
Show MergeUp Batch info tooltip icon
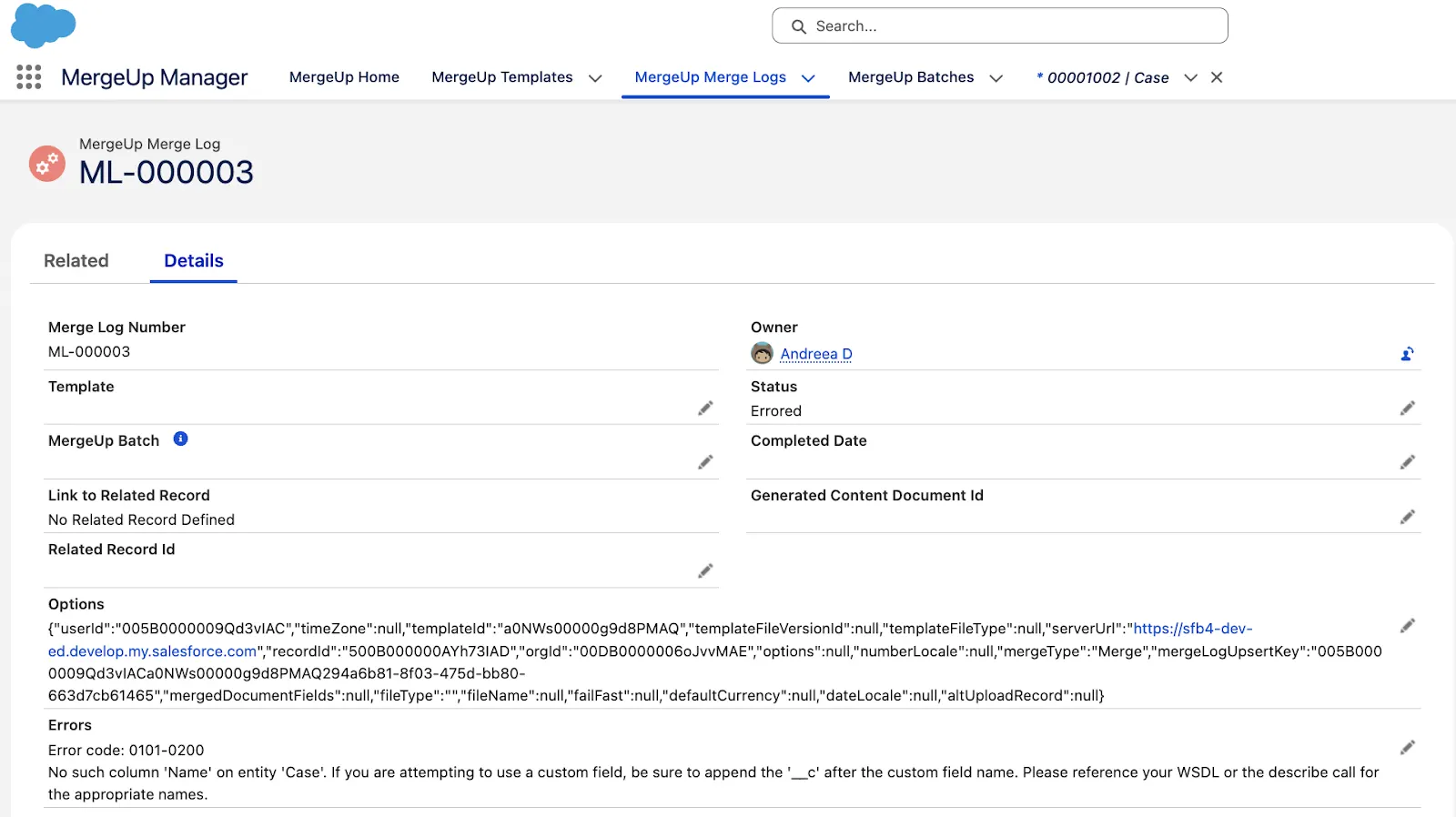pos(180,439)
